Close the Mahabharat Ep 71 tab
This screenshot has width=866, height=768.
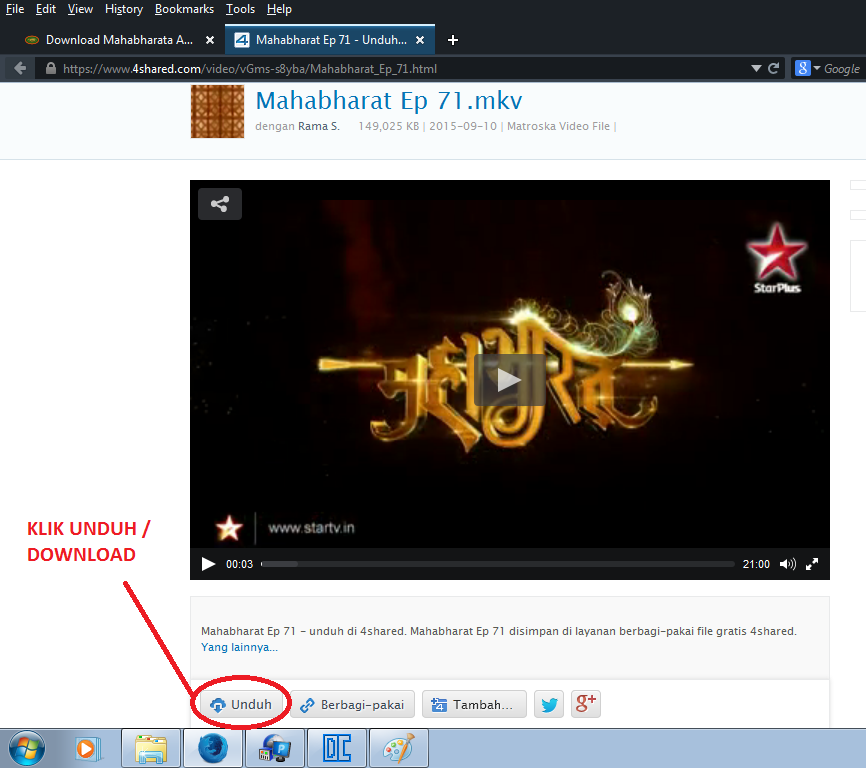(420, 40)
